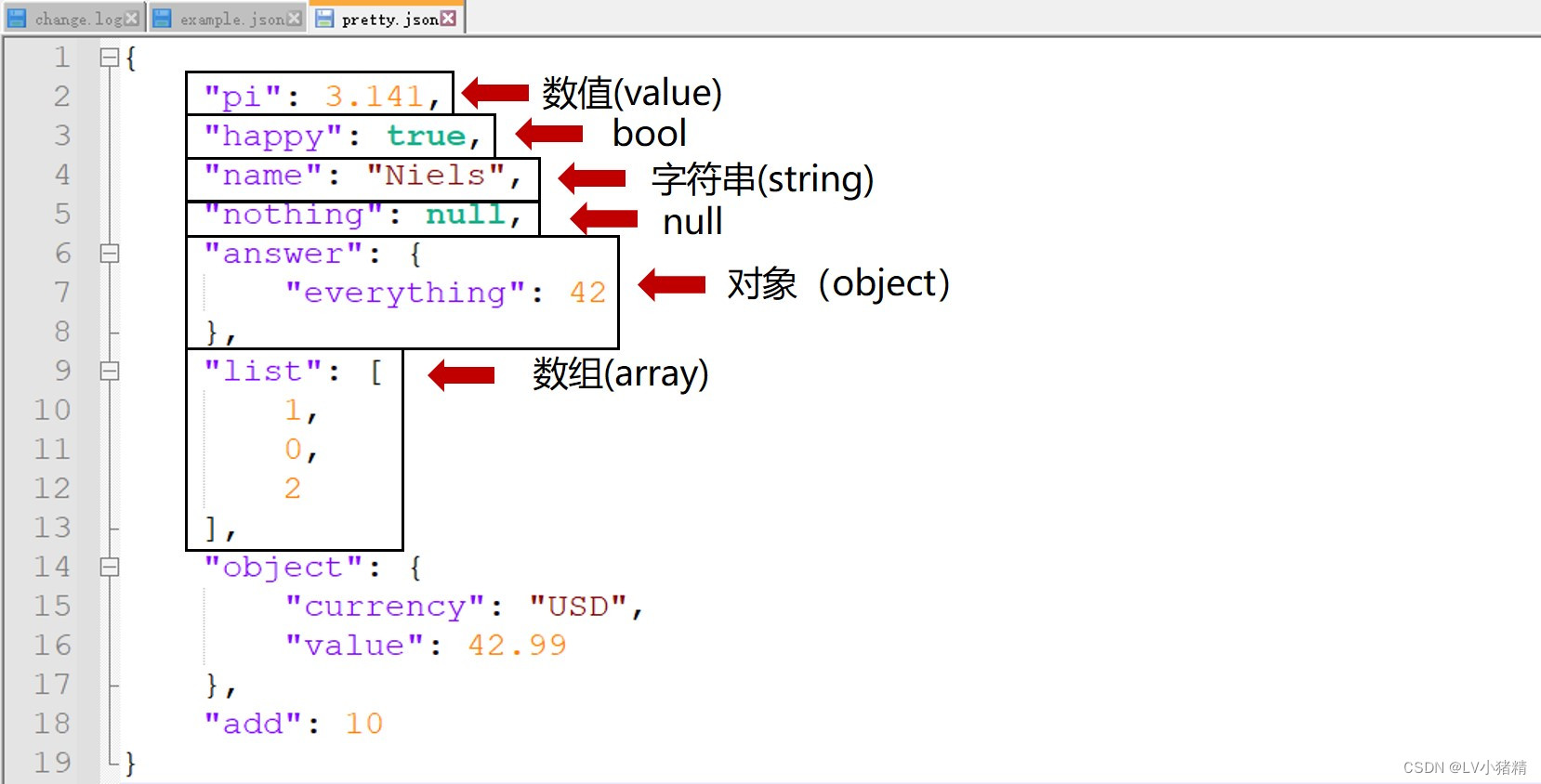
Task: Click the closing brace on line 19
Action: click(x=131, y=764)
